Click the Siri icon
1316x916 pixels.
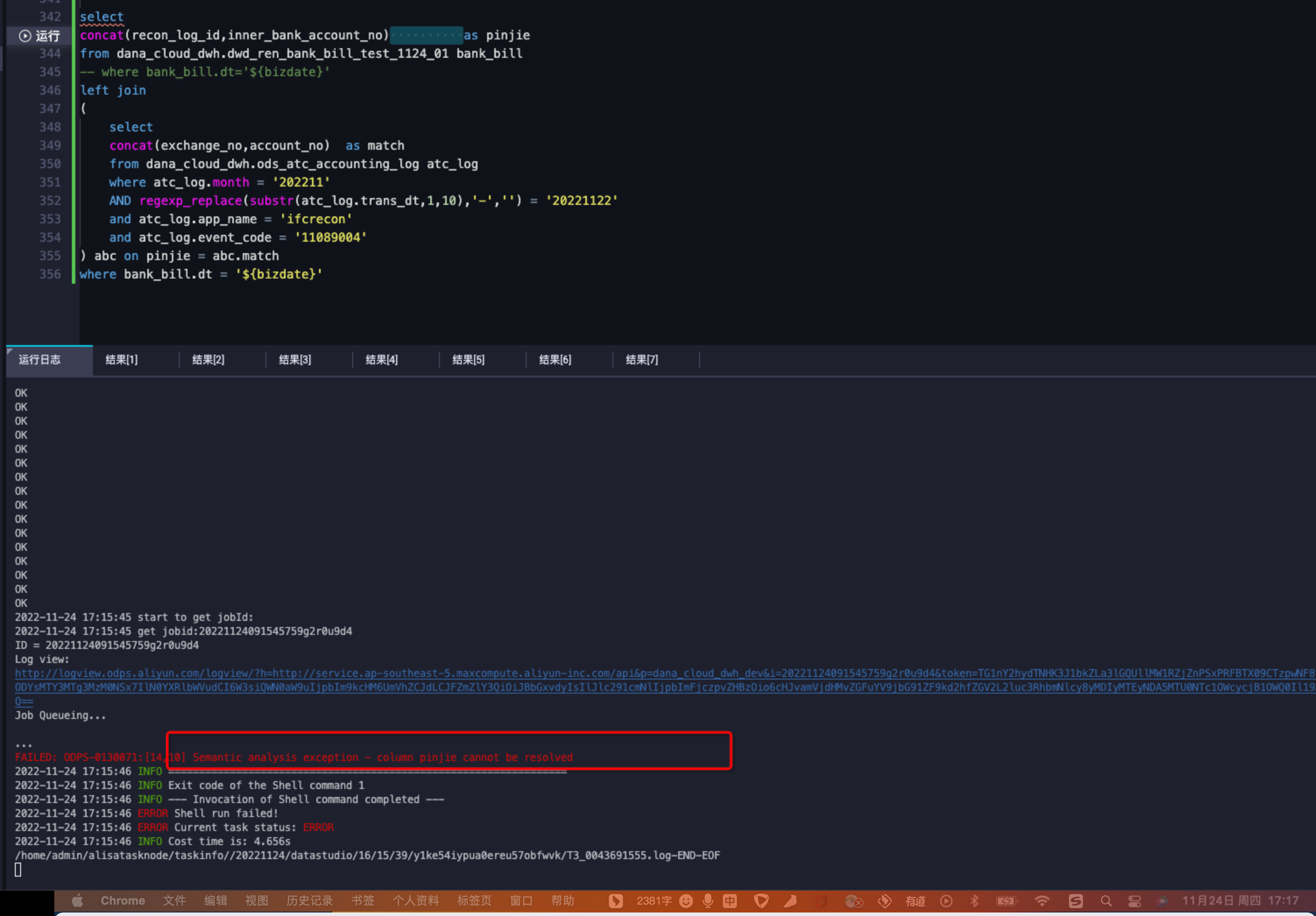point(1162,901)
